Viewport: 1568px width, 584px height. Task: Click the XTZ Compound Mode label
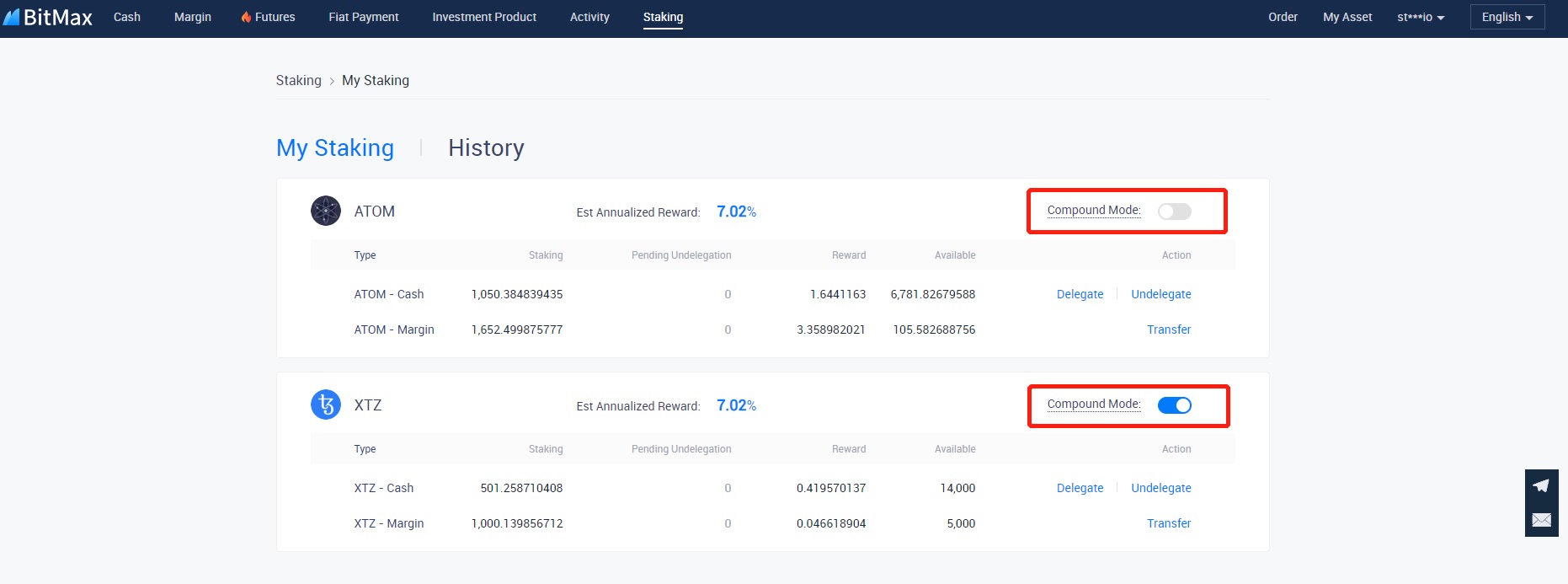1093,405
